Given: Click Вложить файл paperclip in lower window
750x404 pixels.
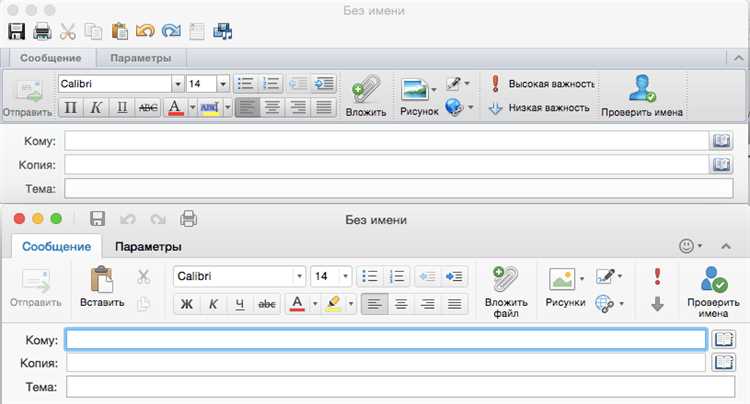Looking at the screenshot, I should [x=506, y=292].
